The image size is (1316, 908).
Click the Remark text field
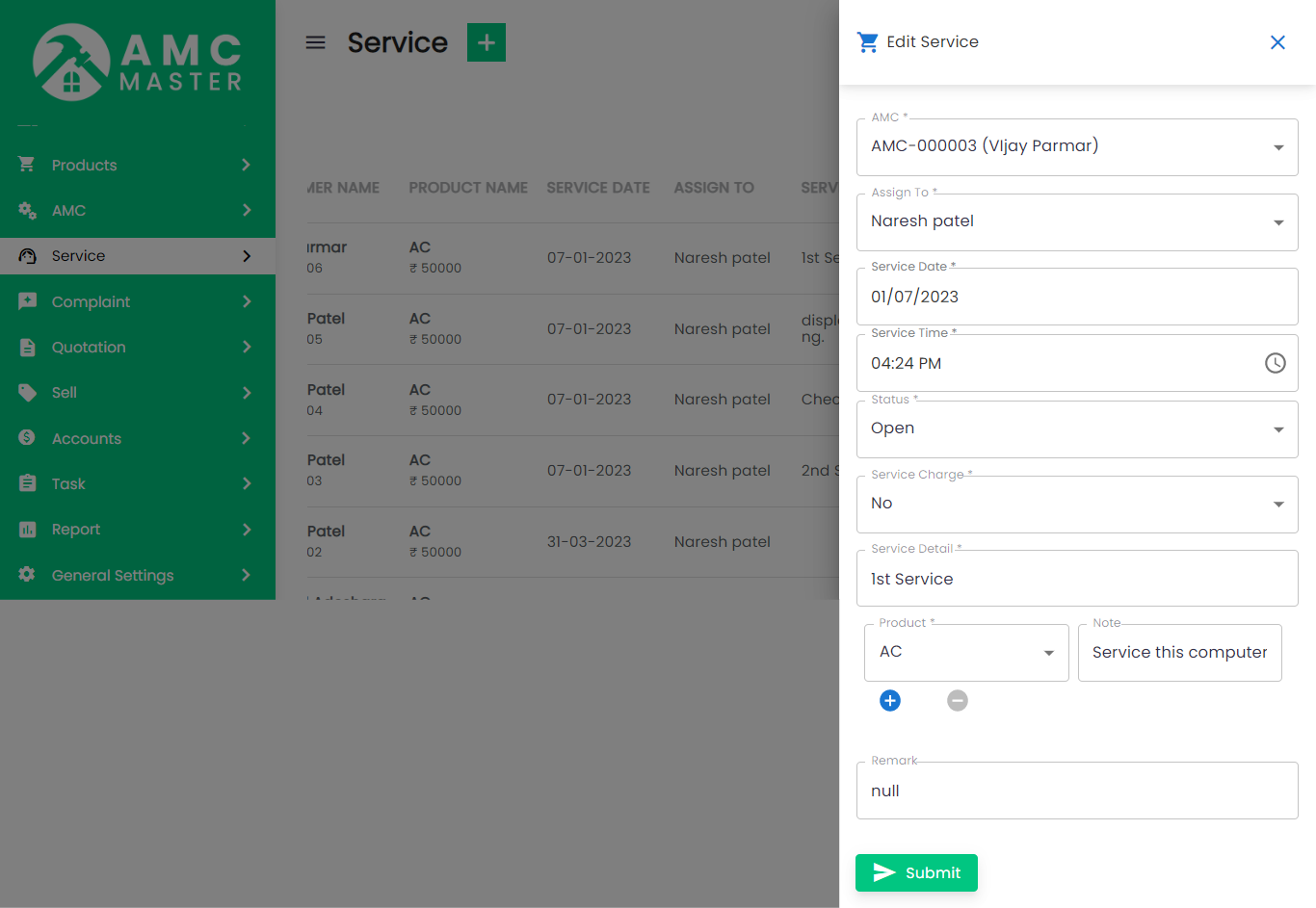(x=1076, y=791)
